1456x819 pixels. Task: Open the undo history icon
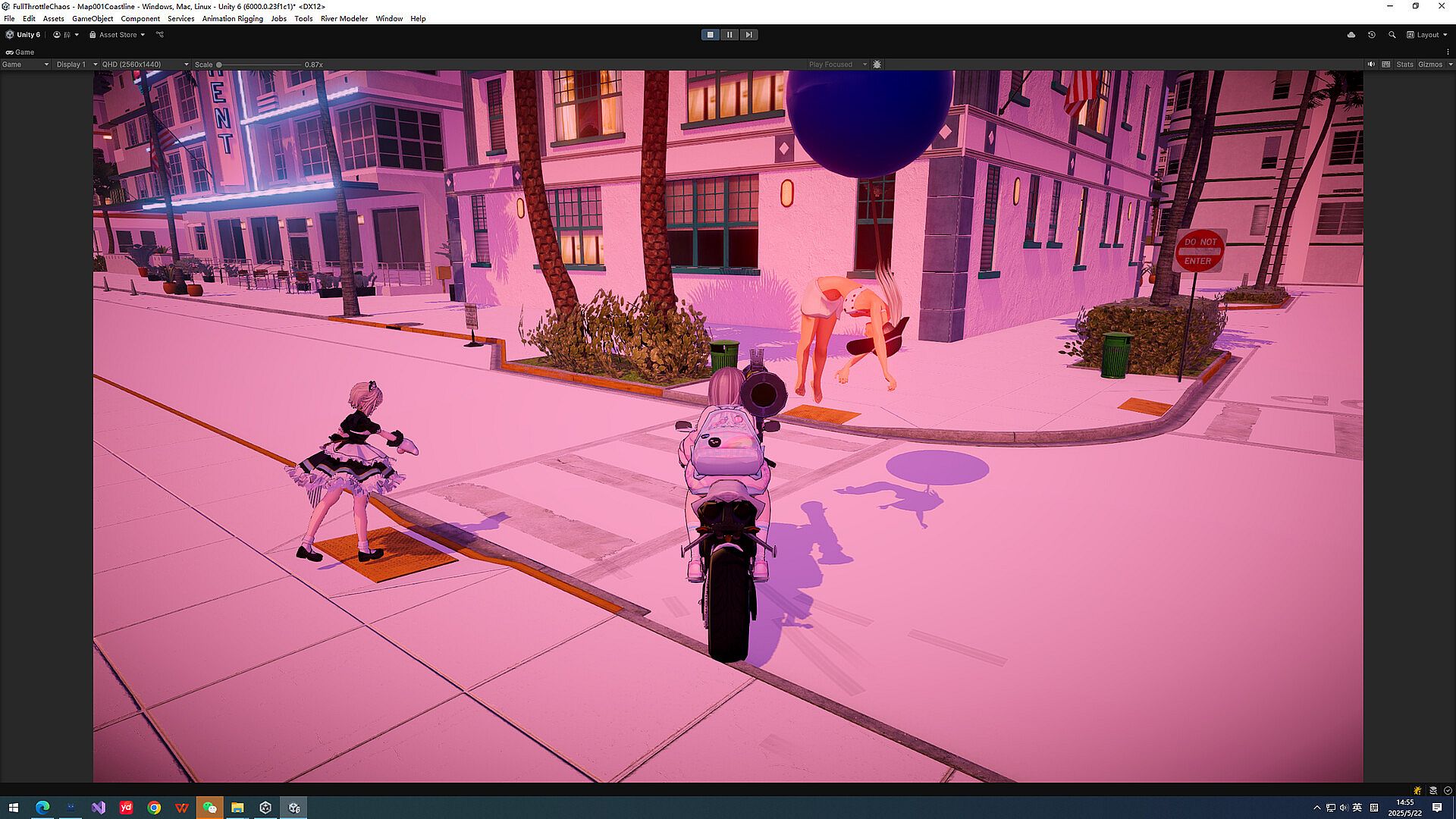[x=1371, y=35]
